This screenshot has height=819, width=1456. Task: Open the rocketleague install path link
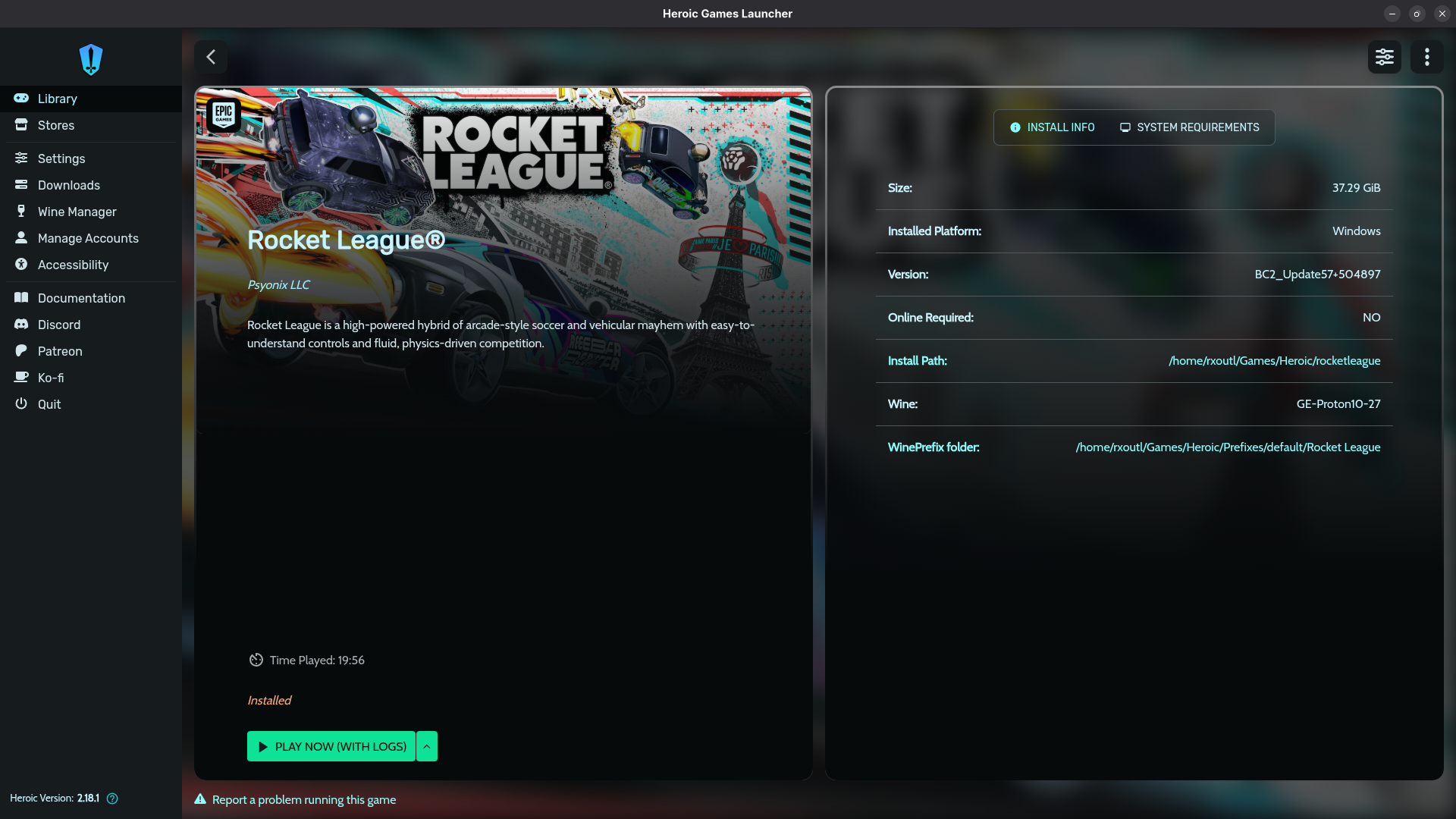coord(1274,361)
